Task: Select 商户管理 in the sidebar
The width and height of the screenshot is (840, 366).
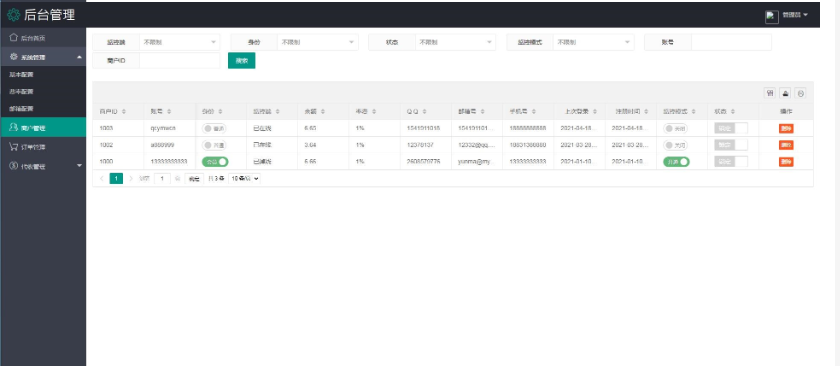Action: (43, 128)
